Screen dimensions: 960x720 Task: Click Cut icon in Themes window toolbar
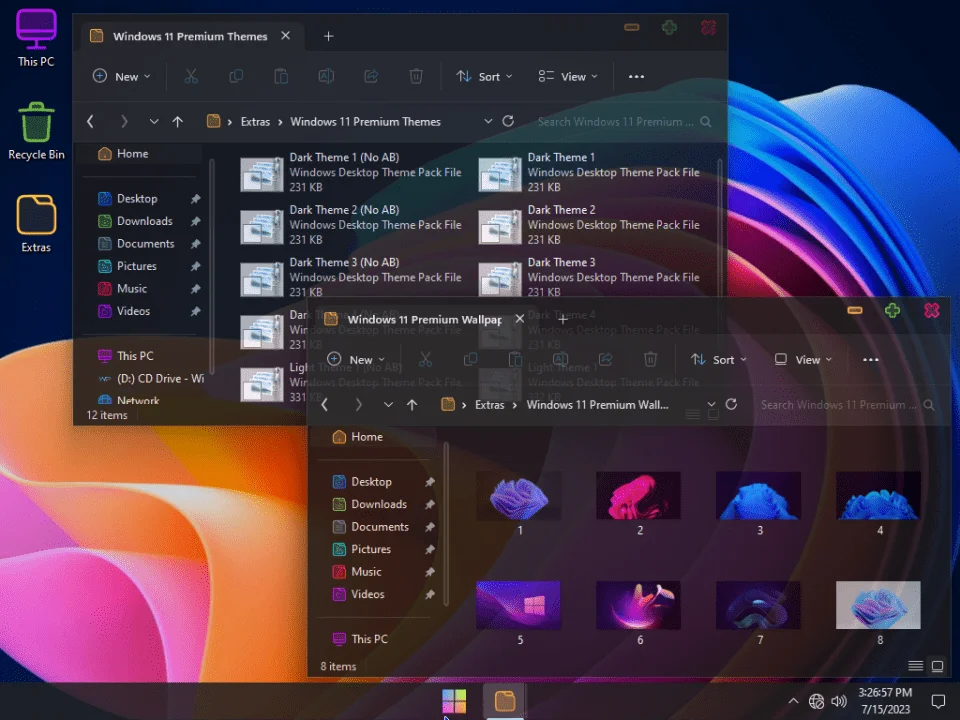coord(191,77)
